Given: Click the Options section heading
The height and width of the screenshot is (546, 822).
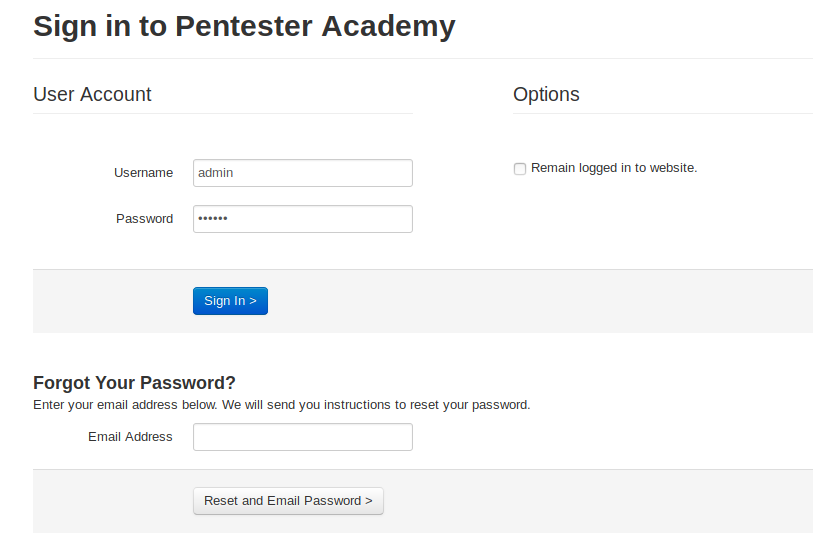Looking at the screenshot, I should tap(546, 94).
